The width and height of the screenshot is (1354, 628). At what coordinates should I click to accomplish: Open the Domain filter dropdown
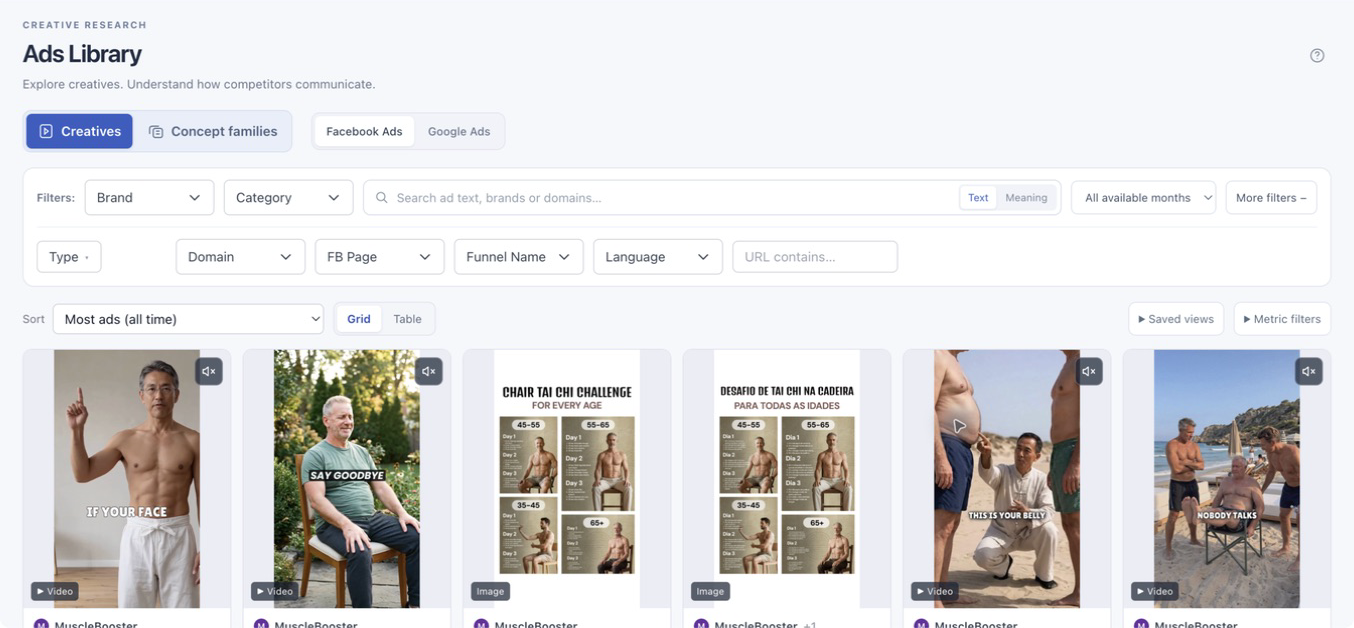point(240,257)
